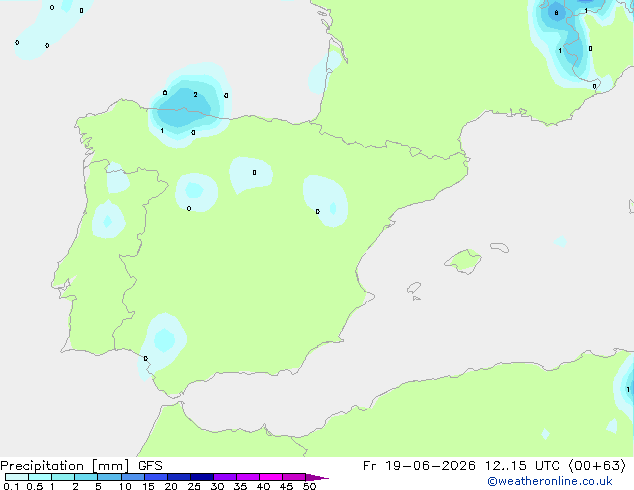The width and height of the screenshot is (634, 490).
Task: Pick the 25–30 mm dark navy legend swatch
Action: [202, 477]
